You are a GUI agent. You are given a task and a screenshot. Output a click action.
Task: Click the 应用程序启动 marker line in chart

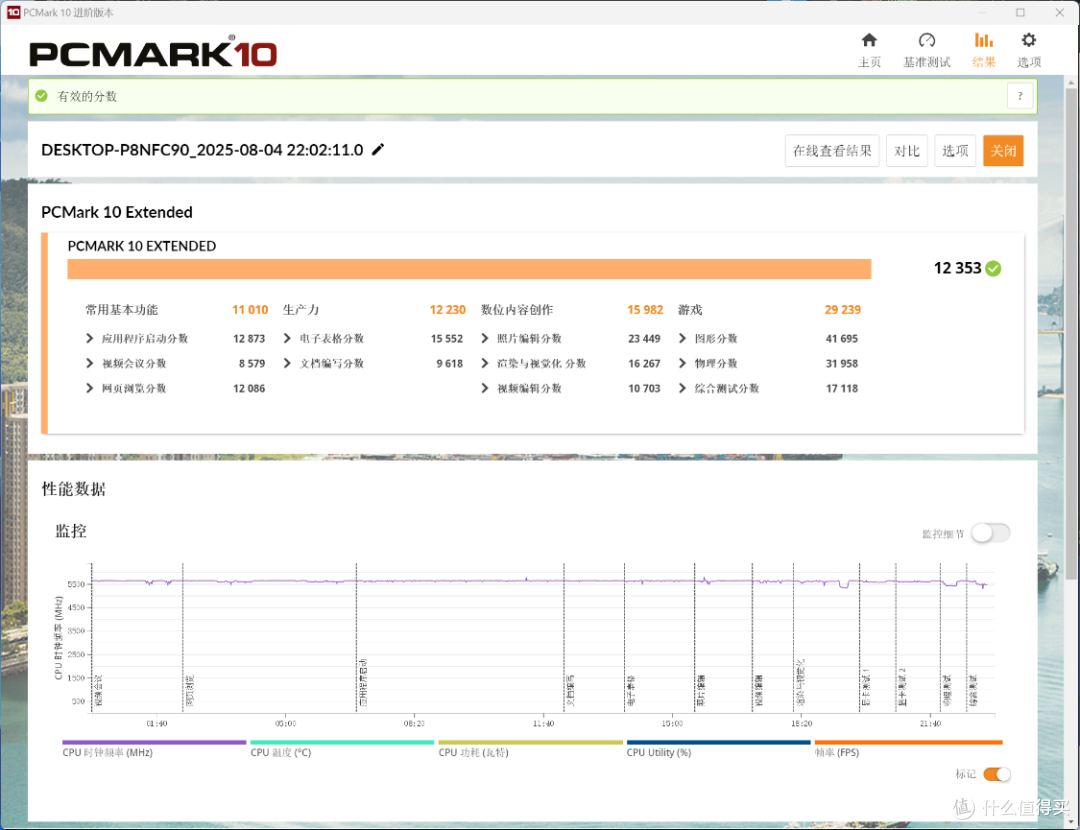(356, 637)
